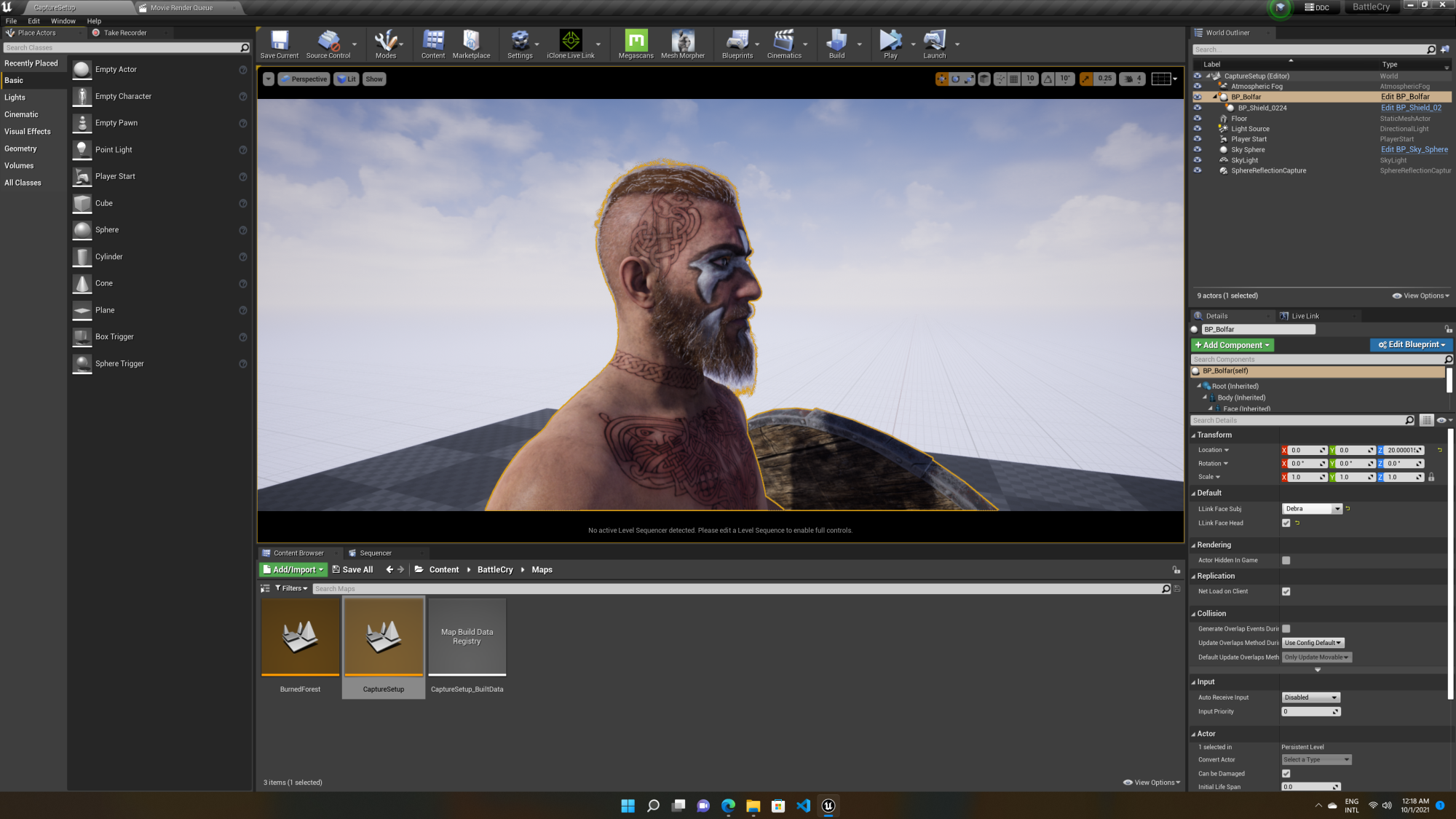Click Save Current in the toolbar
Viewport: 1456px width, 819px height.
tap(280, 44)
